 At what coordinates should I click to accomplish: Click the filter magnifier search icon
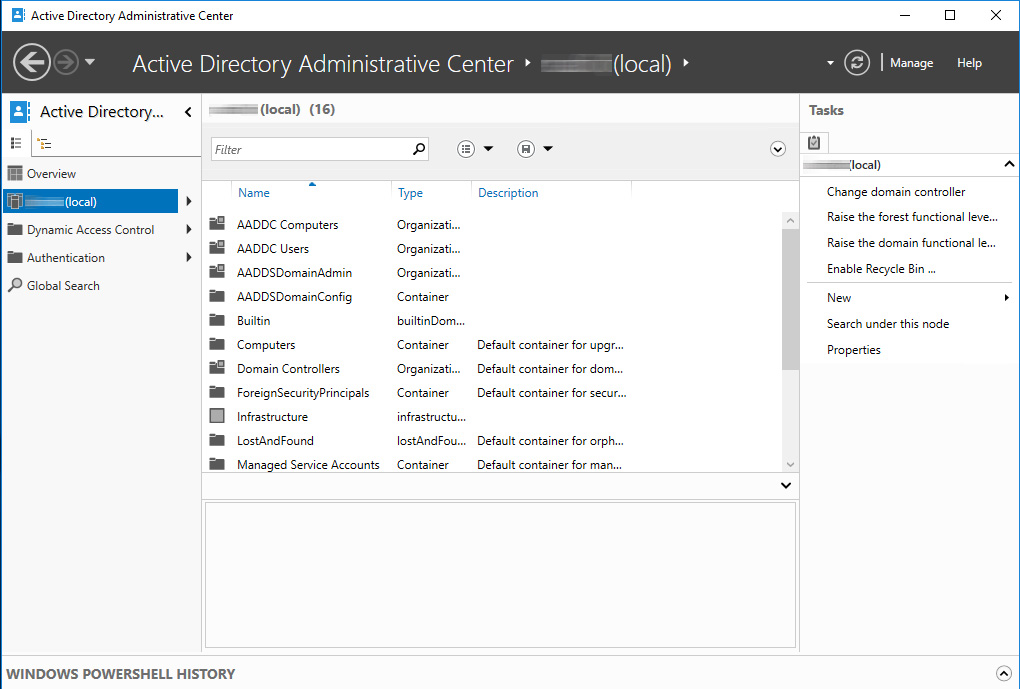[x=420, y=149]
